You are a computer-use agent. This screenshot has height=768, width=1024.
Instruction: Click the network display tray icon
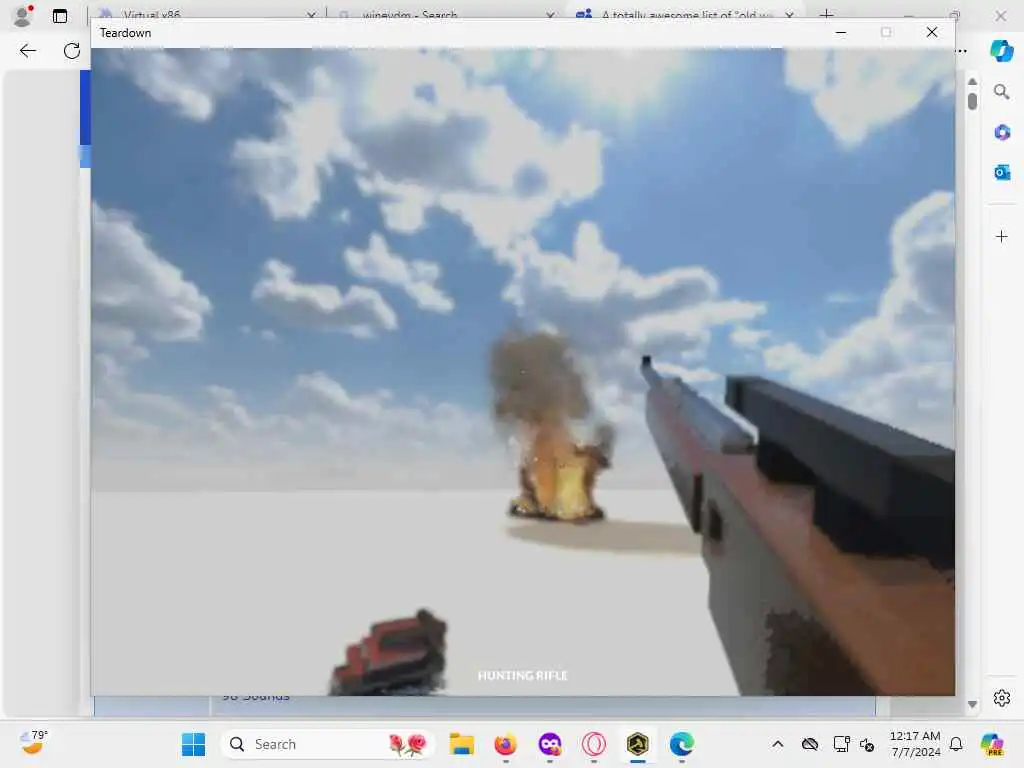click(x=841, y=744)
